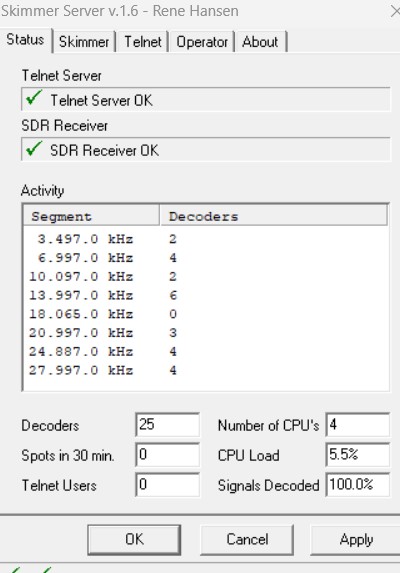Select the 6.997.0 kHz segment row
The image size is (400, 573).
click(205, 258)
